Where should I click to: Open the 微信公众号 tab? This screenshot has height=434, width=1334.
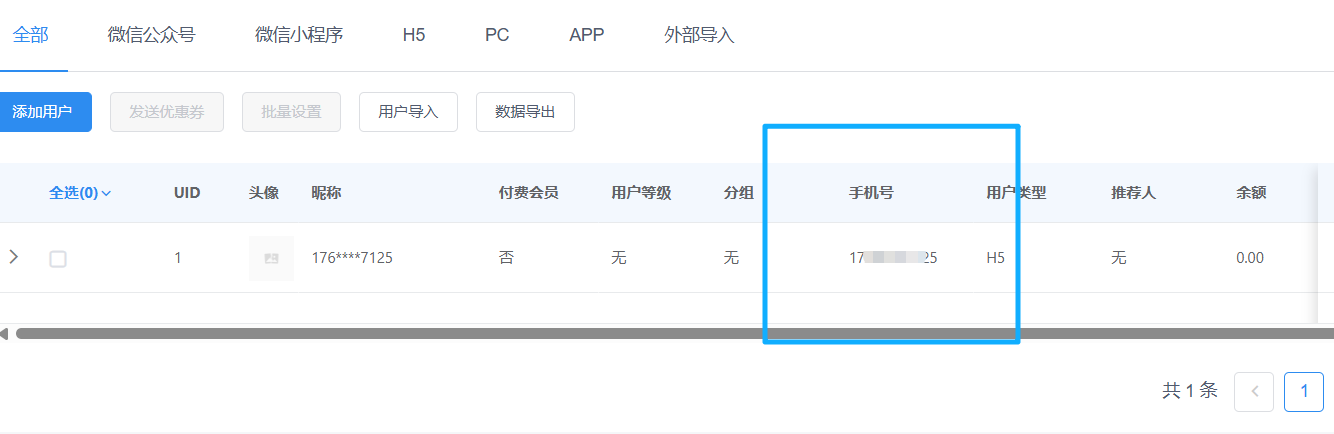(151, 35)
